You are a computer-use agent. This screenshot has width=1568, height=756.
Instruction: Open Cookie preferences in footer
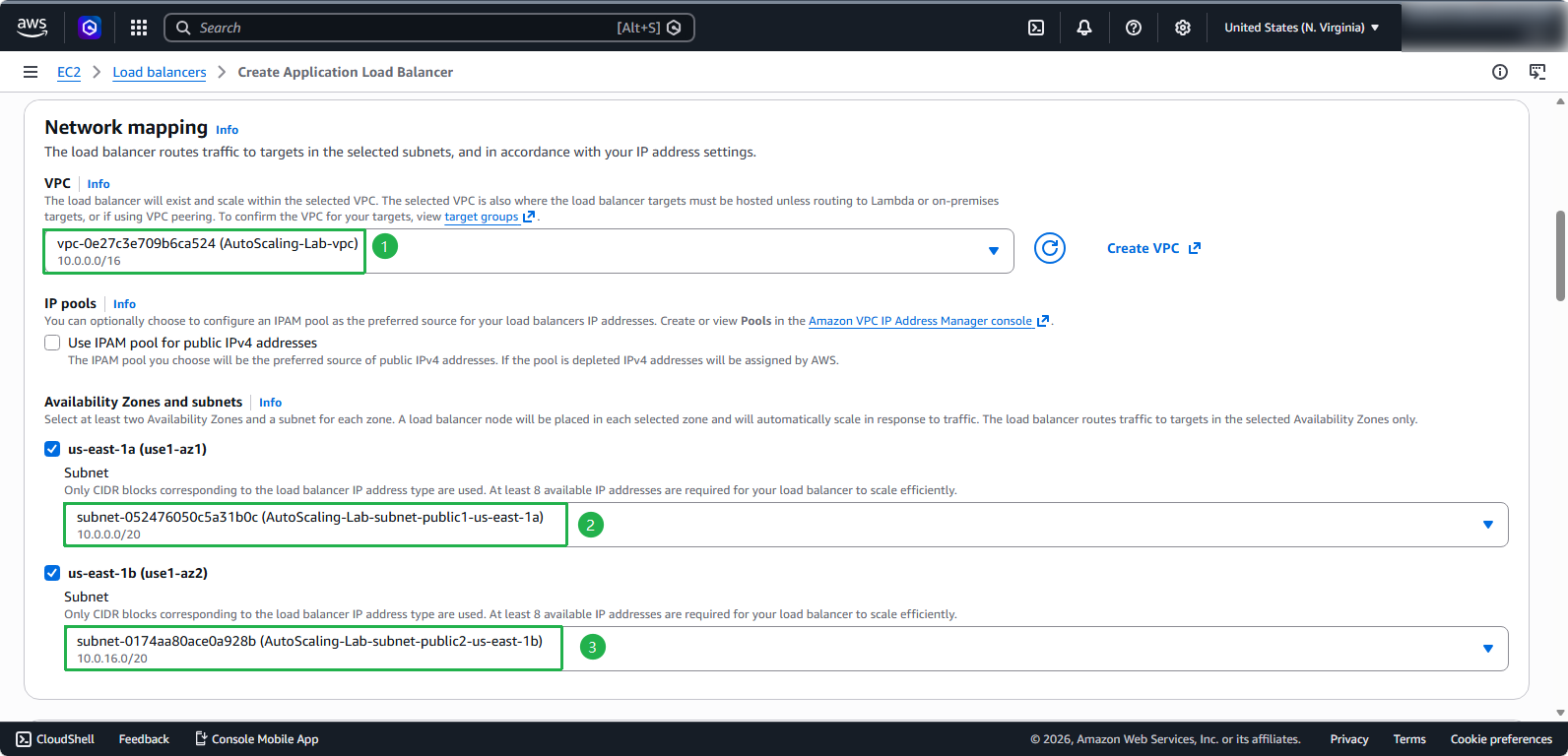[x=1501, y=739]
